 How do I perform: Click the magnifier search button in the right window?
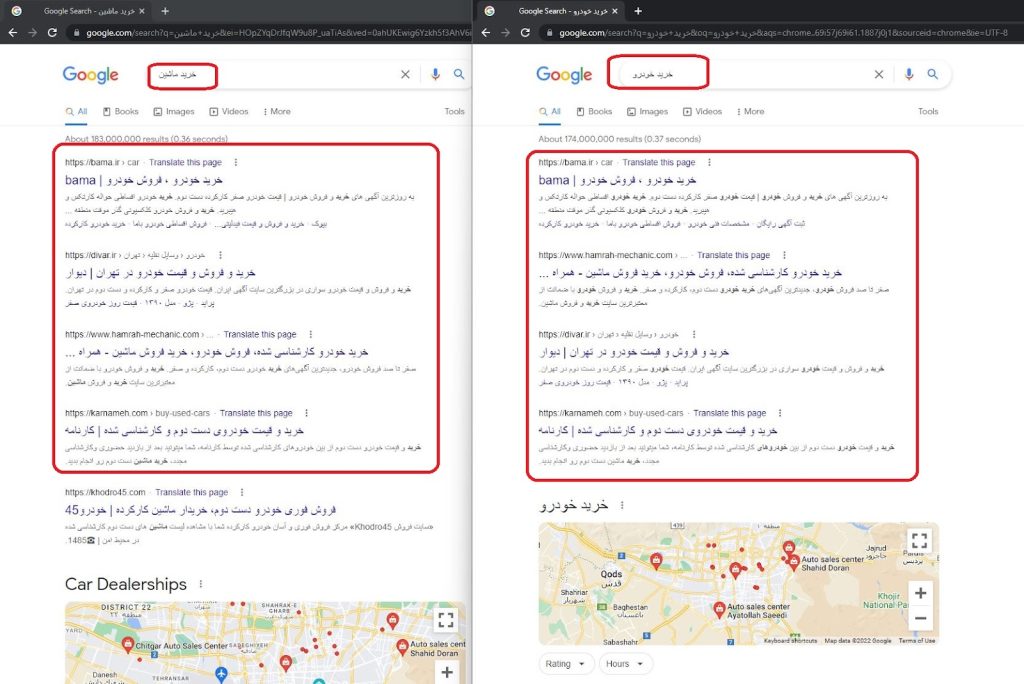coord(933,74)
